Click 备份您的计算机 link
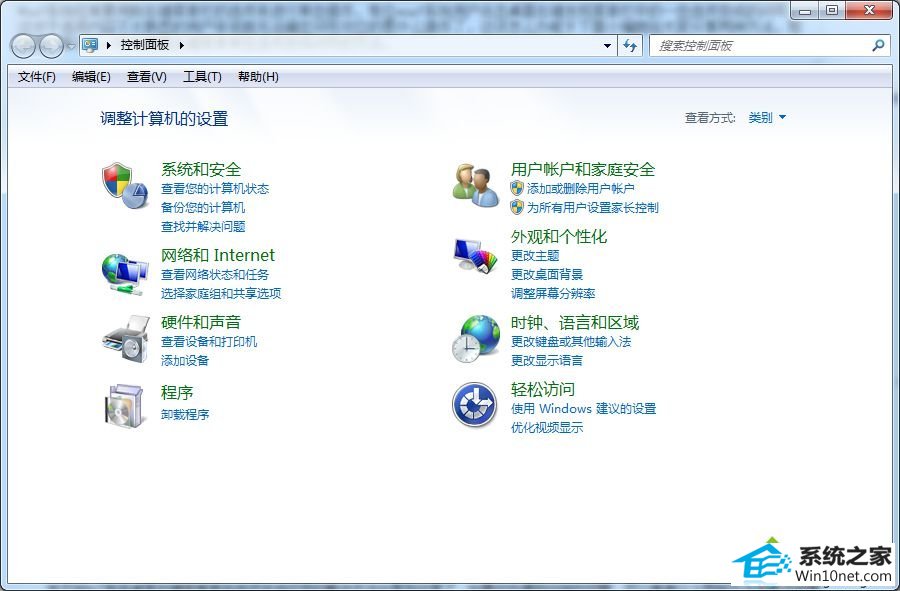This screenshot has height=591, width=900. (203, 207)
